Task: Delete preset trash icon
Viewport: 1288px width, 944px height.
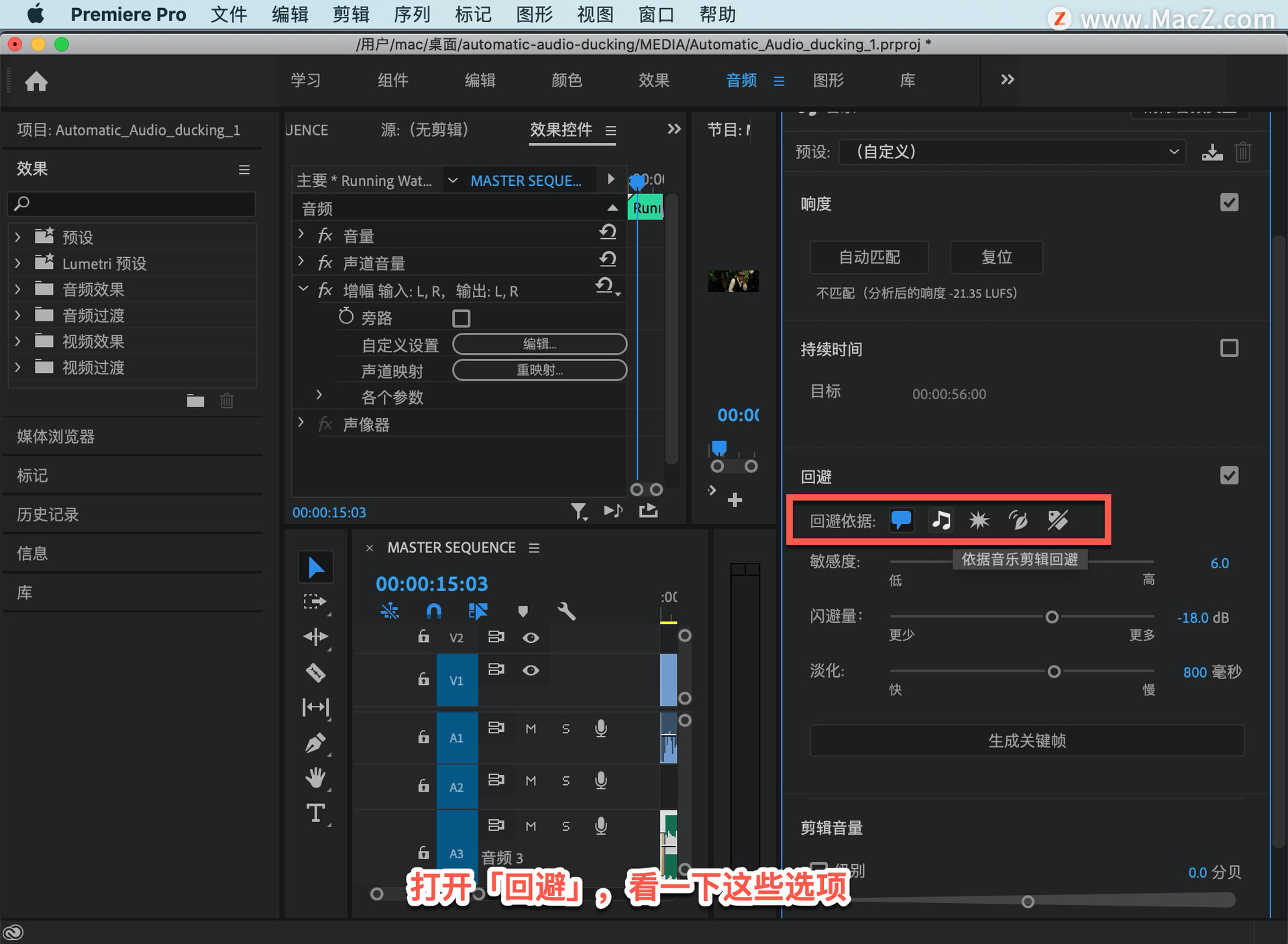Action: tap(1243, 152)
